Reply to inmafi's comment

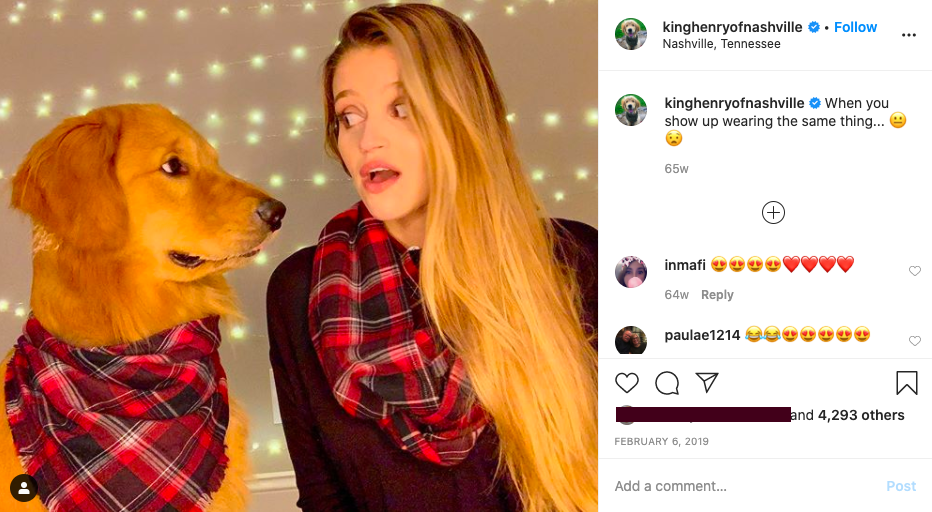[x=717, y=294]
